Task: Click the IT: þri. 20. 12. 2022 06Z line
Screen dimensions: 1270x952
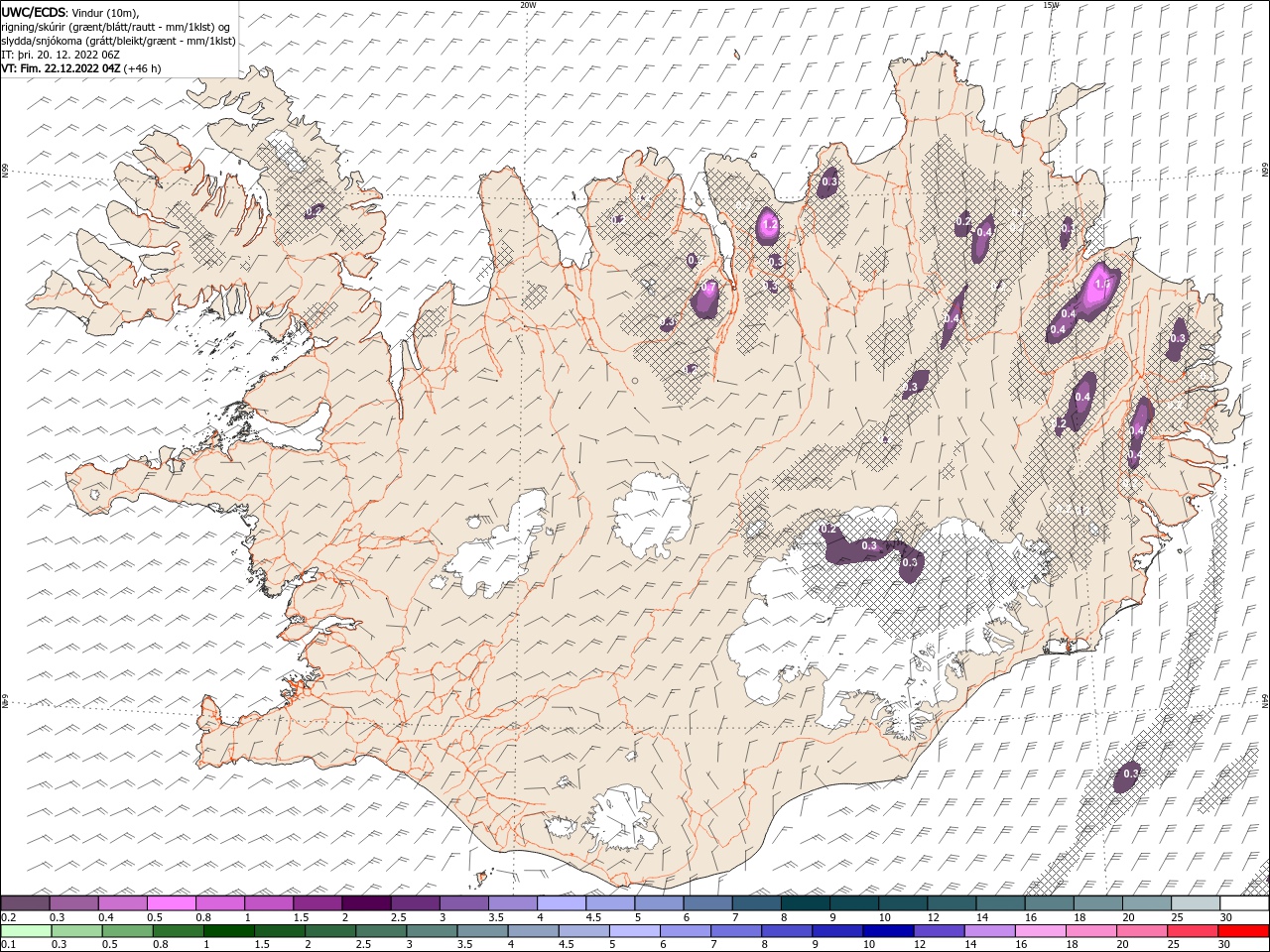Action: coord(62,55)
